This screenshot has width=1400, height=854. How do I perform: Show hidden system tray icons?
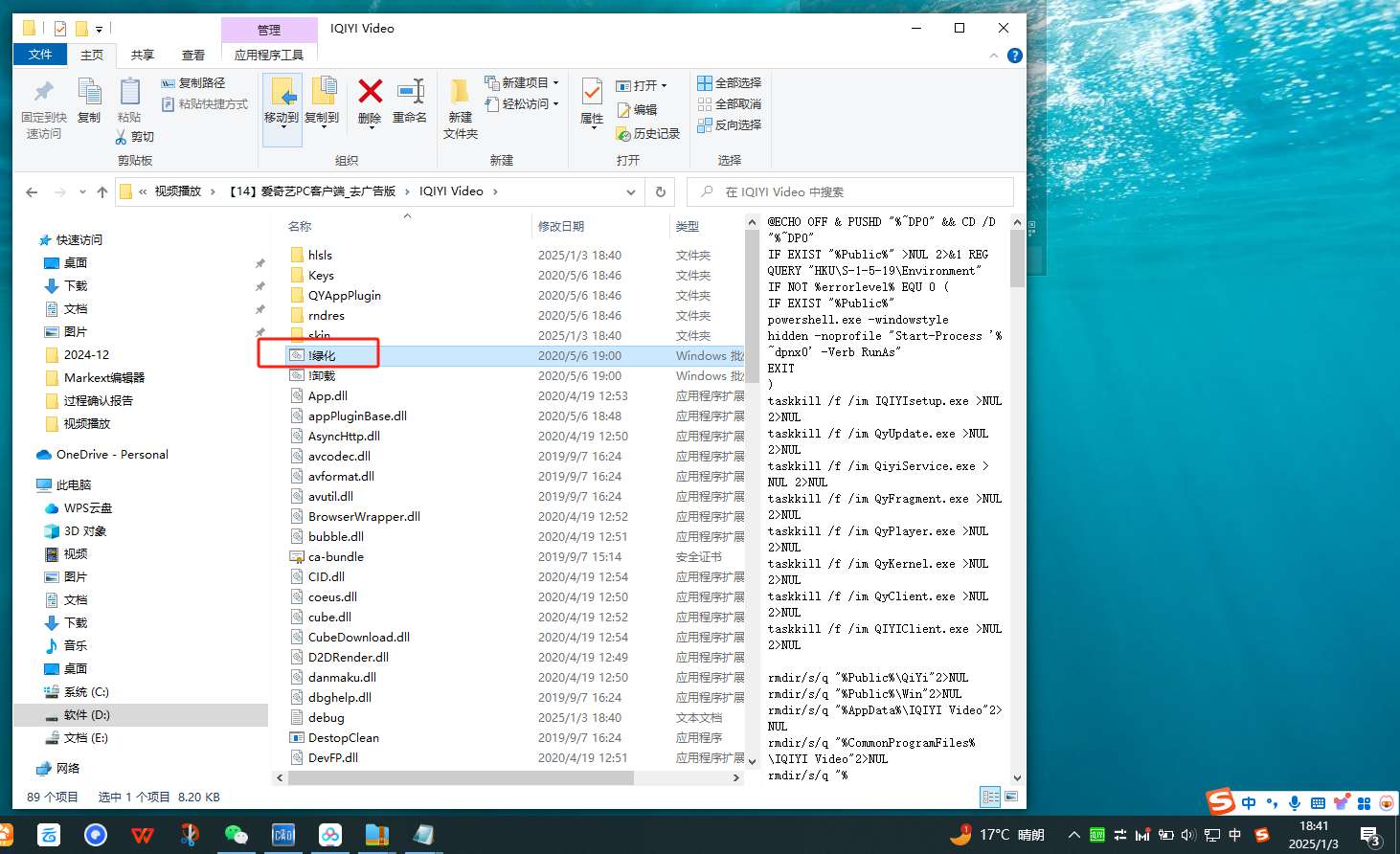(1074, 835)
